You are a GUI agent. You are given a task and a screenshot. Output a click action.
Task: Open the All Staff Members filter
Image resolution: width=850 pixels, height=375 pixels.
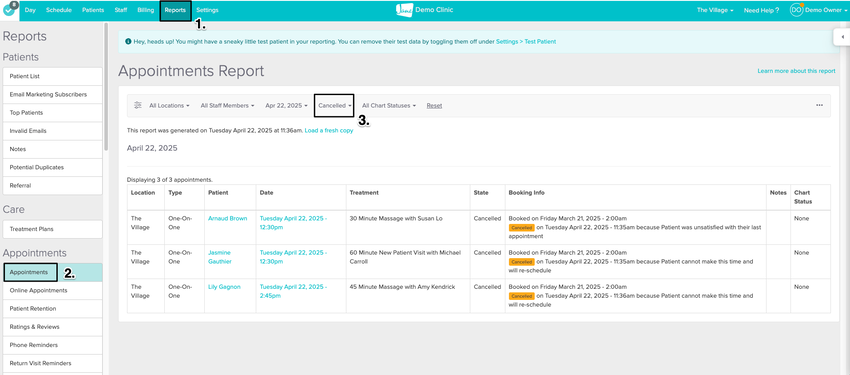pyautogui.click(x=227, y=106)
